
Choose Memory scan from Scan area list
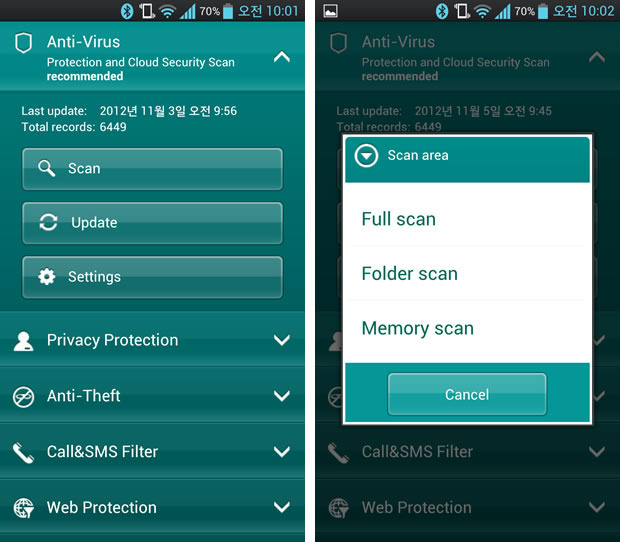[467, 328]
